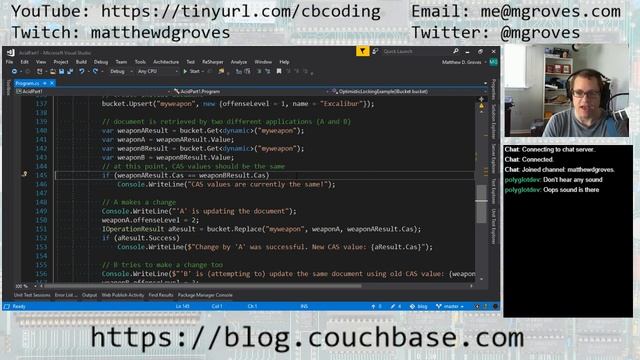640x360 pixels.
Task: Switch to the Find Results tab
Action: (x=161, y=295)
